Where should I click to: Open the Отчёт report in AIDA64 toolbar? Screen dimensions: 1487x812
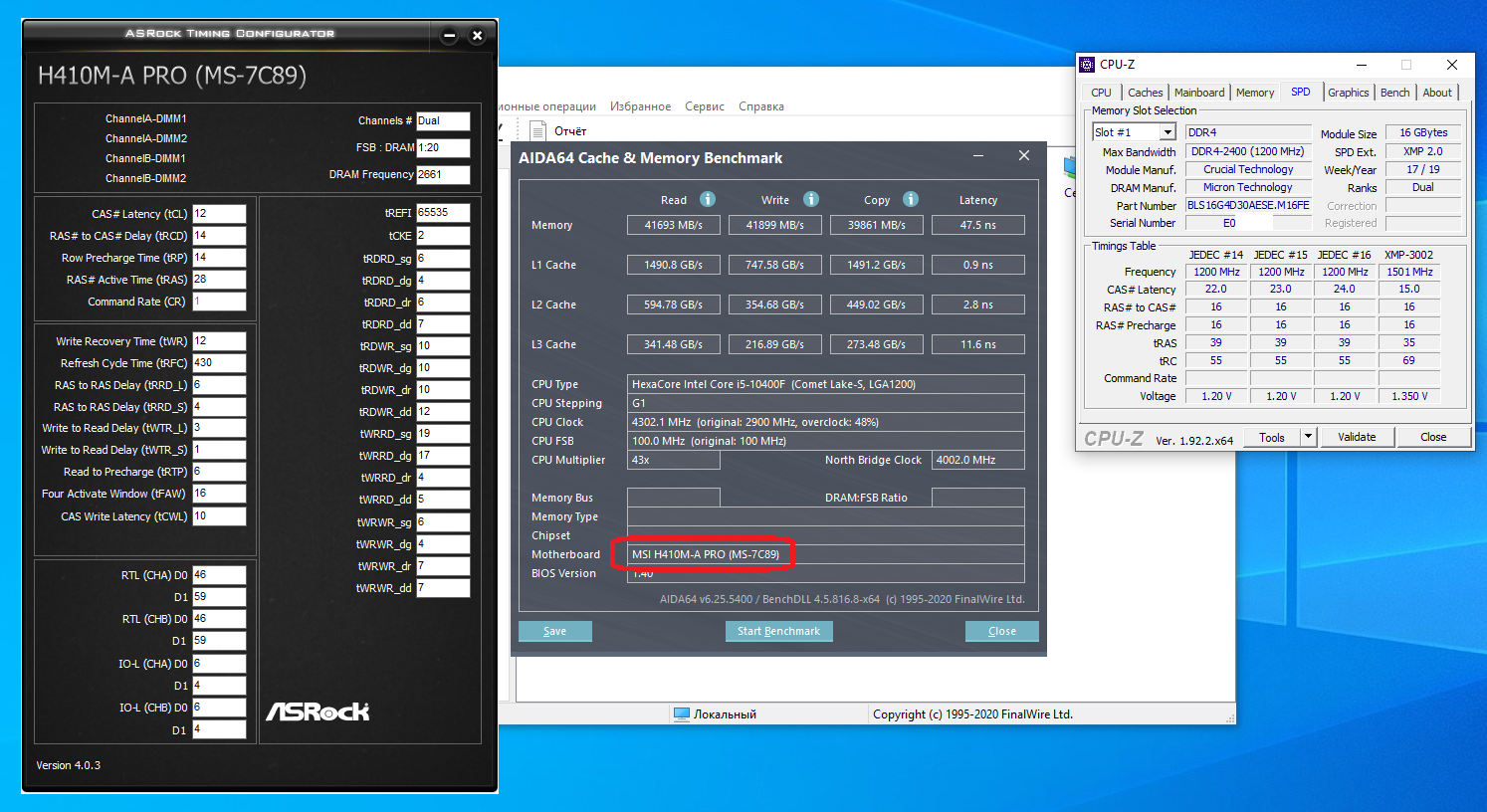pyautogui.click(x=559, y=130)
